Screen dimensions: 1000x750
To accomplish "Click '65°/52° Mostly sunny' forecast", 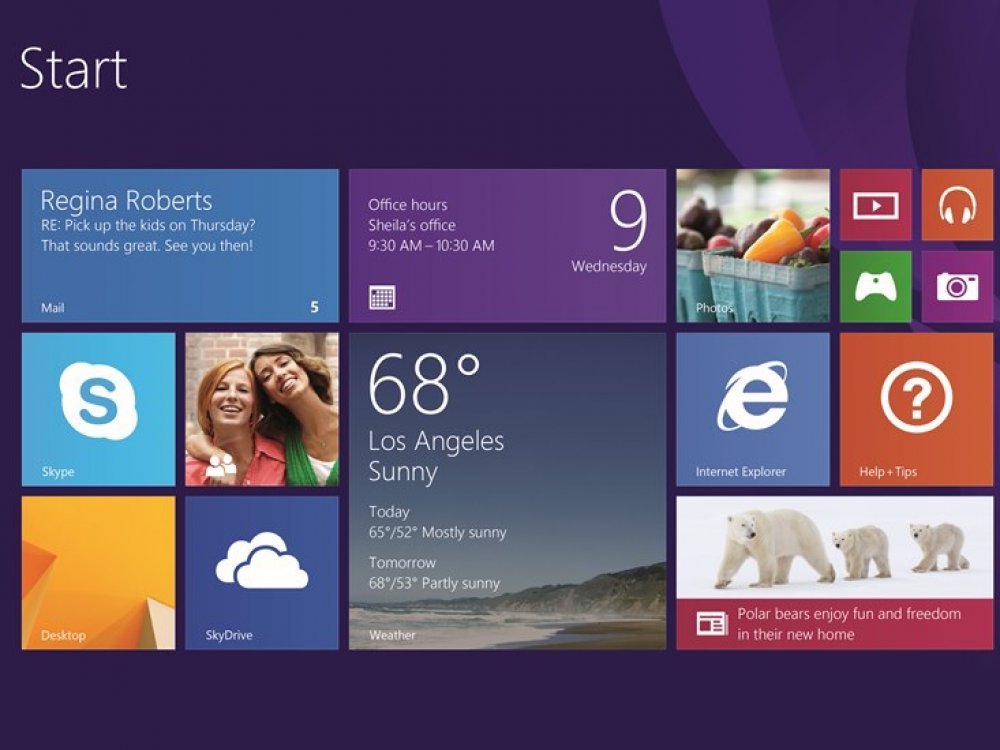I will coord(438,533).
